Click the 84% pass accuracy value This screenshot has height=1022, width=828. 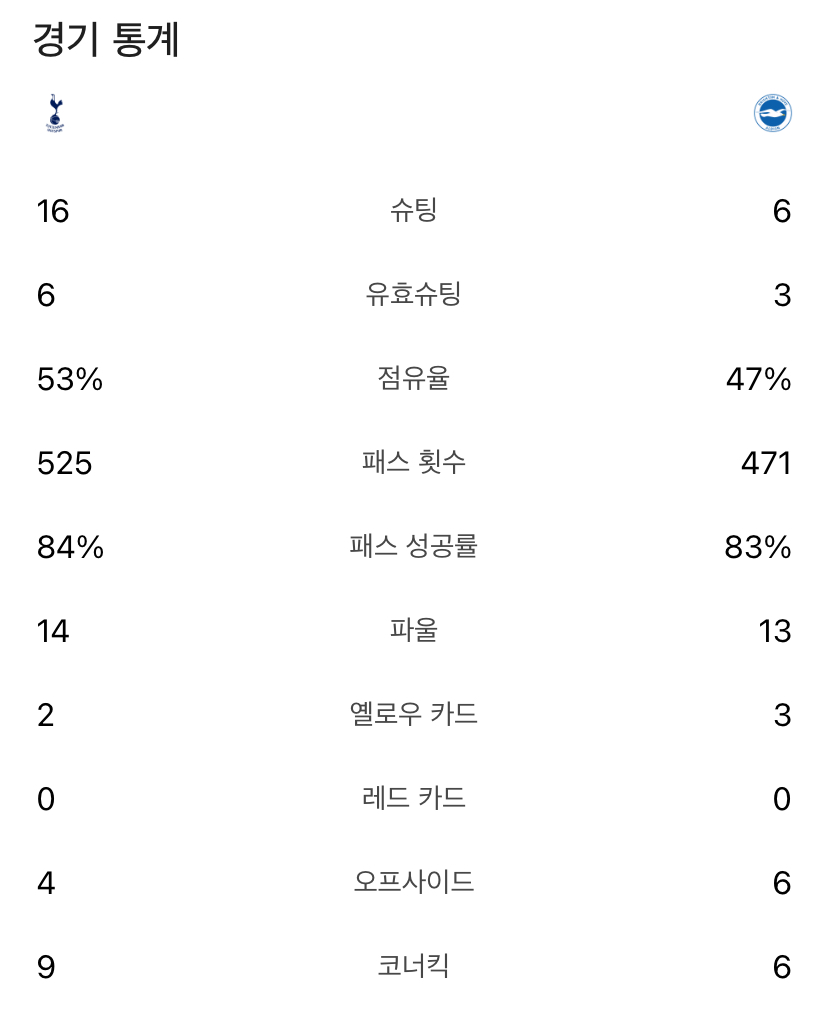(x=70, y=548)
